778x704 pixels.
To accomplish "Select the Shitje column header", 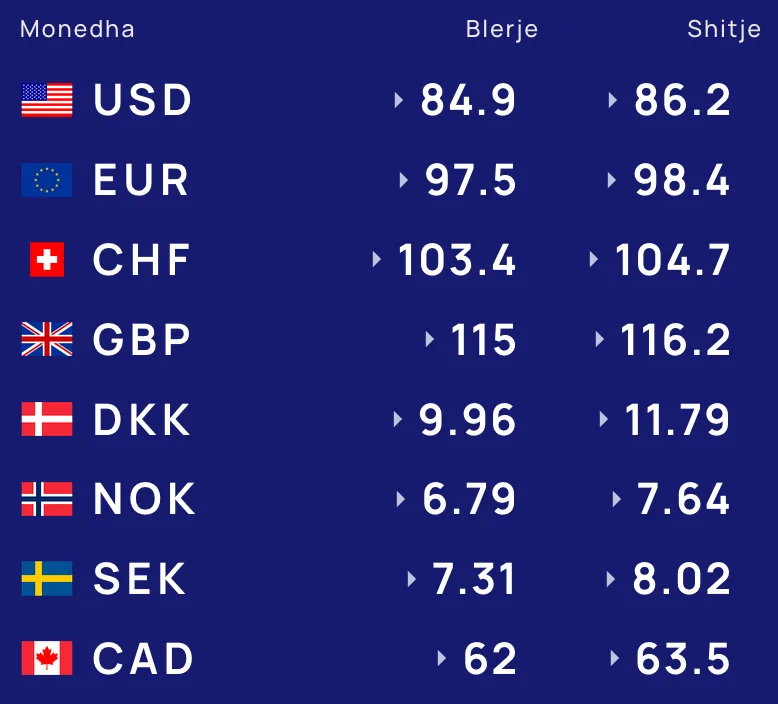I will 724,30.
